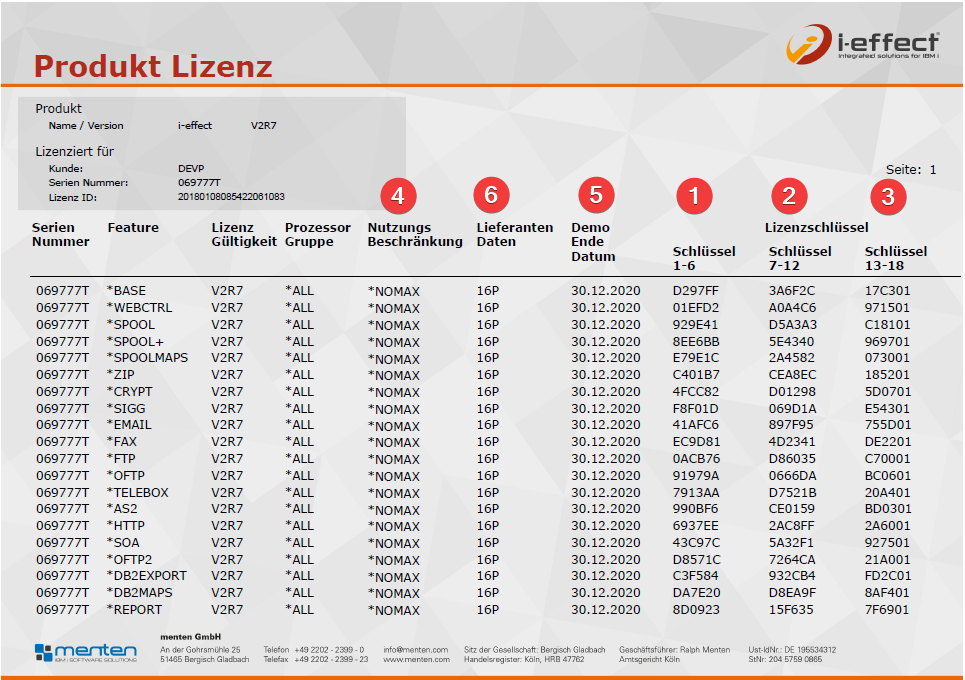Click the Produkt Lizenz page title
The image size is (965, 680).
pyautogui.click(x=153, y=66)
